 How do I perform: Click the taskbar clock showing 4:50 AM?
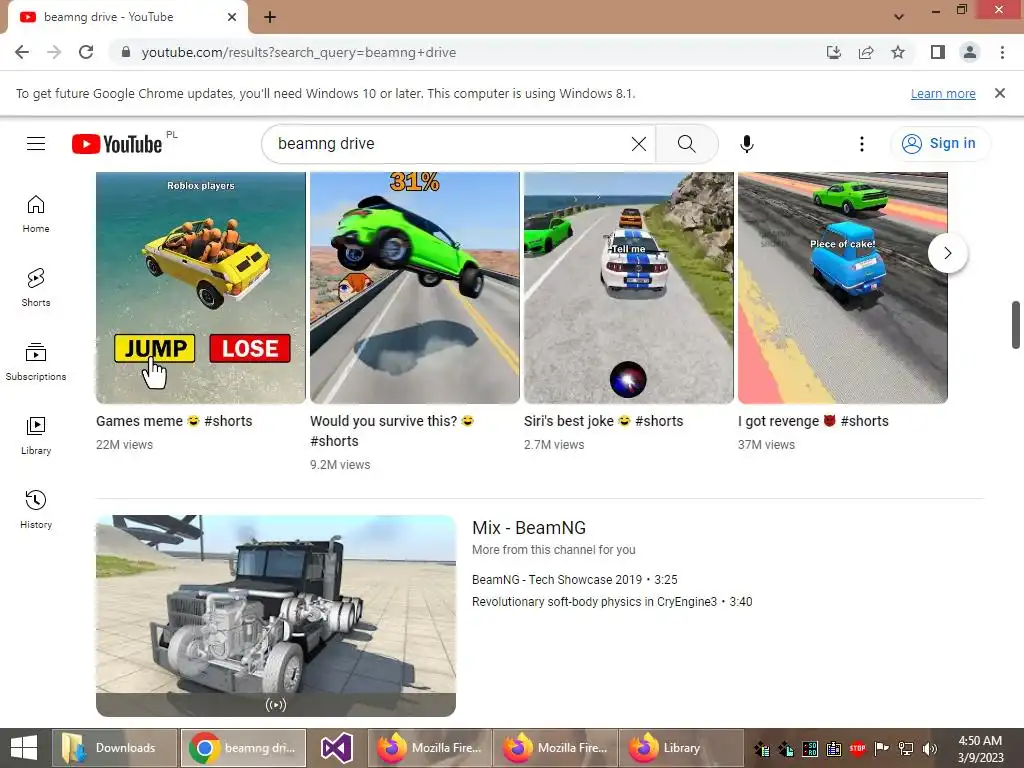point(980,748)
